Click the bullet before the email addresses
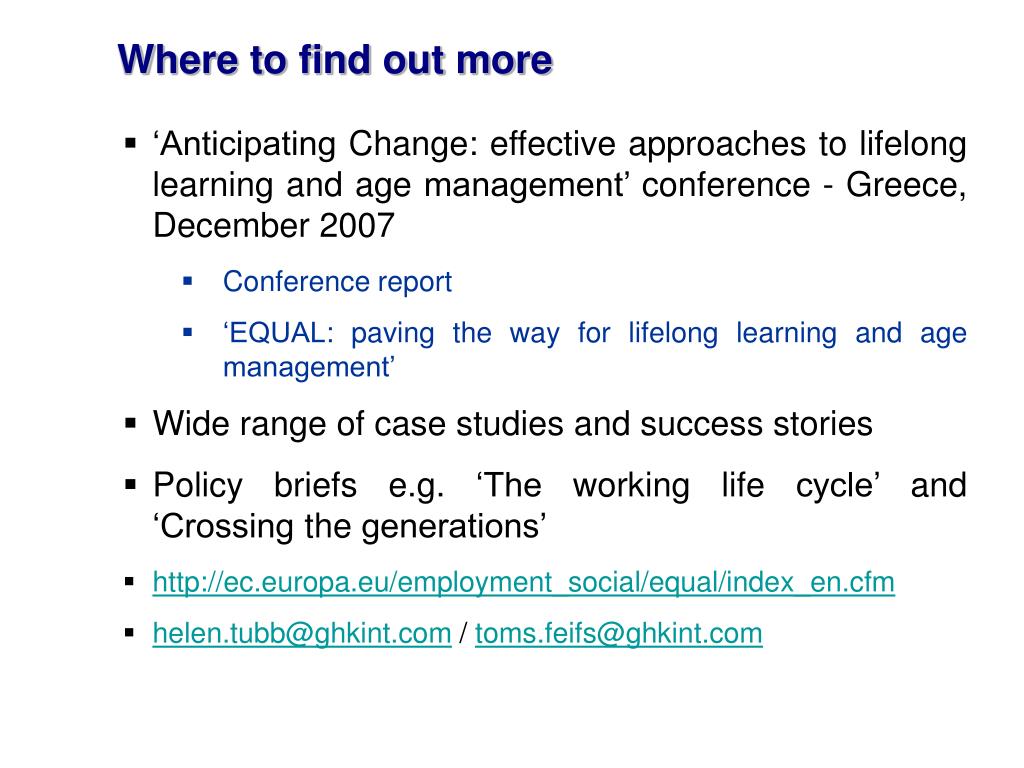This screenshot has width=1024, height=768. (129, 632)
